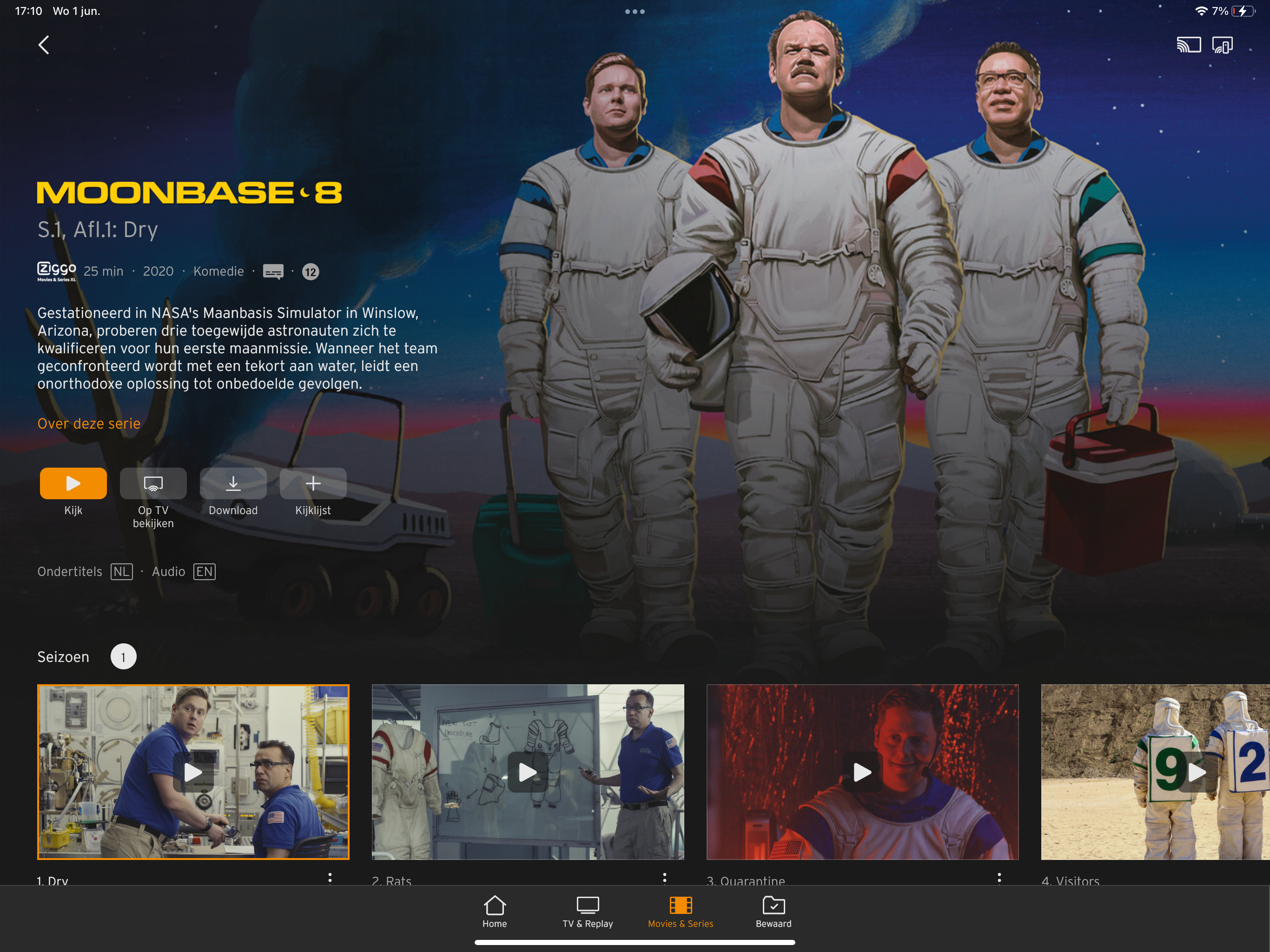Screen dimensions: 1270x952
Task: Open the Over deze serie link
Action: [89, 424]
